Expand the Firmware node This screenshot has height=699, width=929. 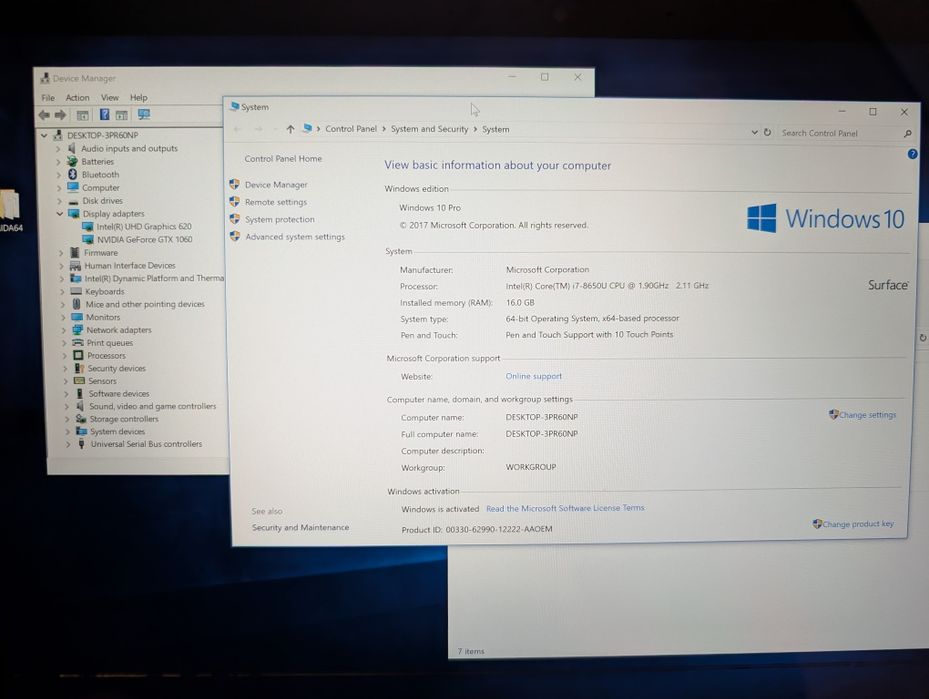pos(61,252)
